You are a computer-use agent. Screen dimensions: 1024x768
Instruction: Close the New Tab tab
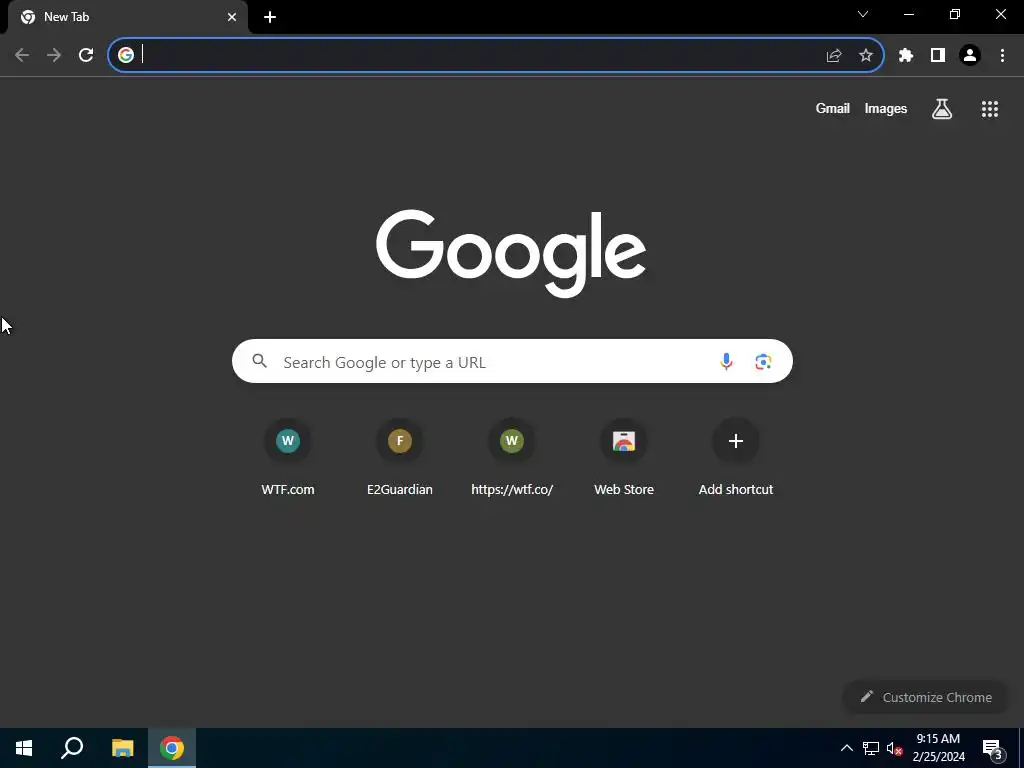pyautogui.click(x=232, y=17)
